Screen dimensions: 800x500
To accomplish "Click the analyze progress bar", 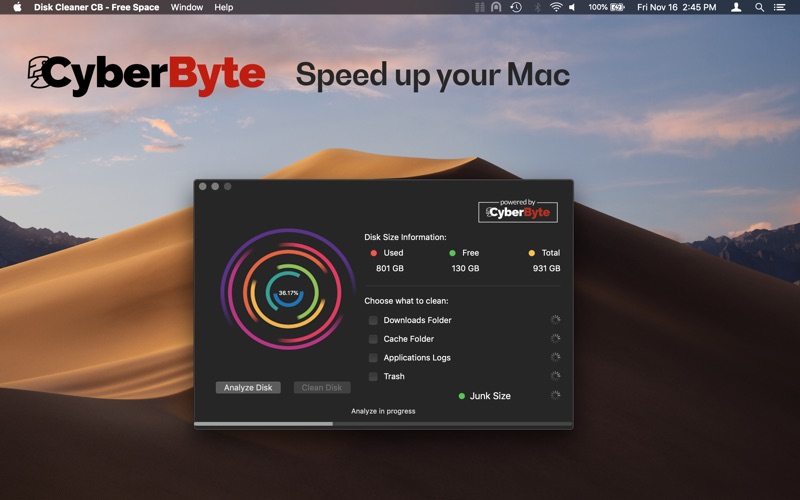I will coord(383,424).
